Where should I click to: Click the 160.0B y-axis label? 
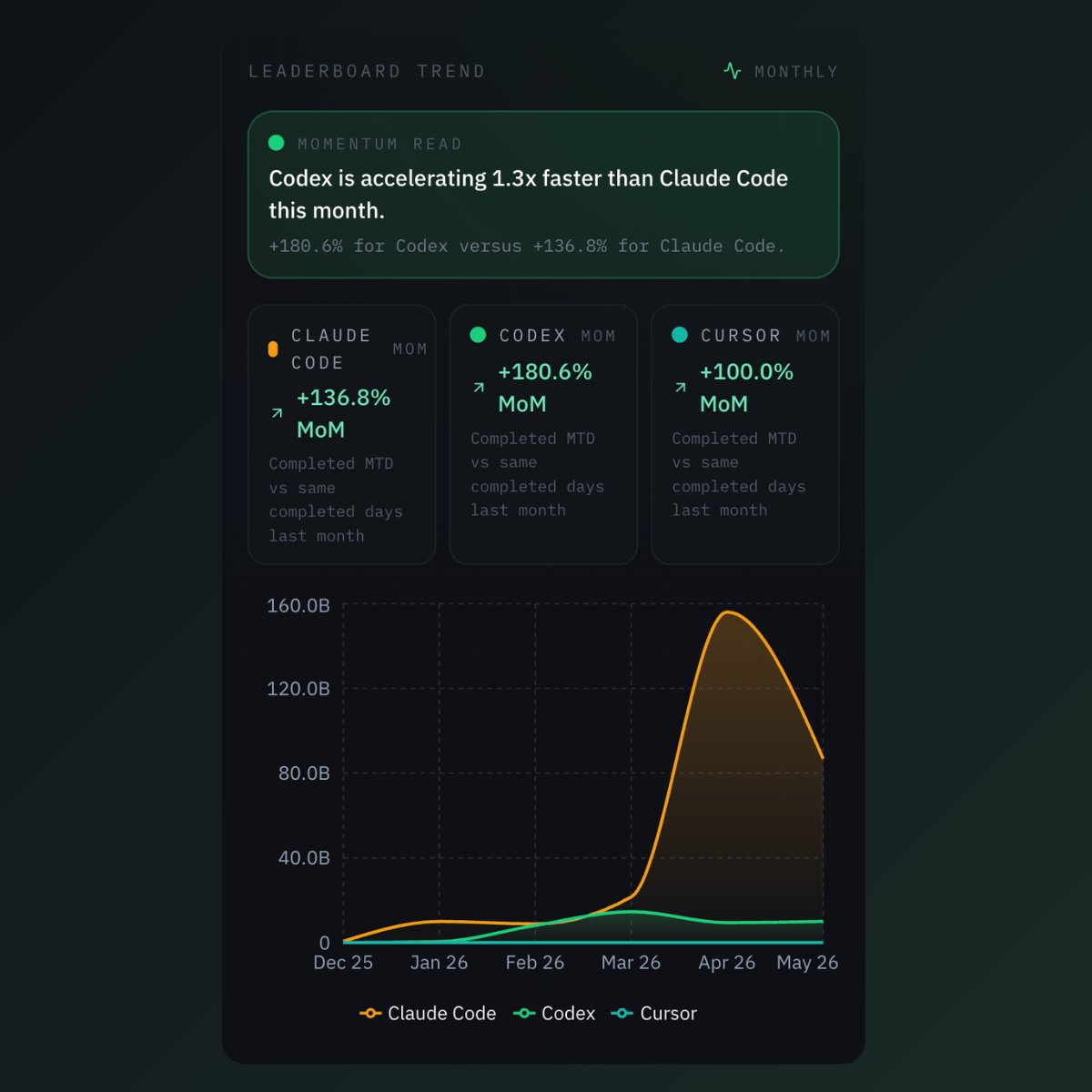pyautogui.click(x=298, y=605)
